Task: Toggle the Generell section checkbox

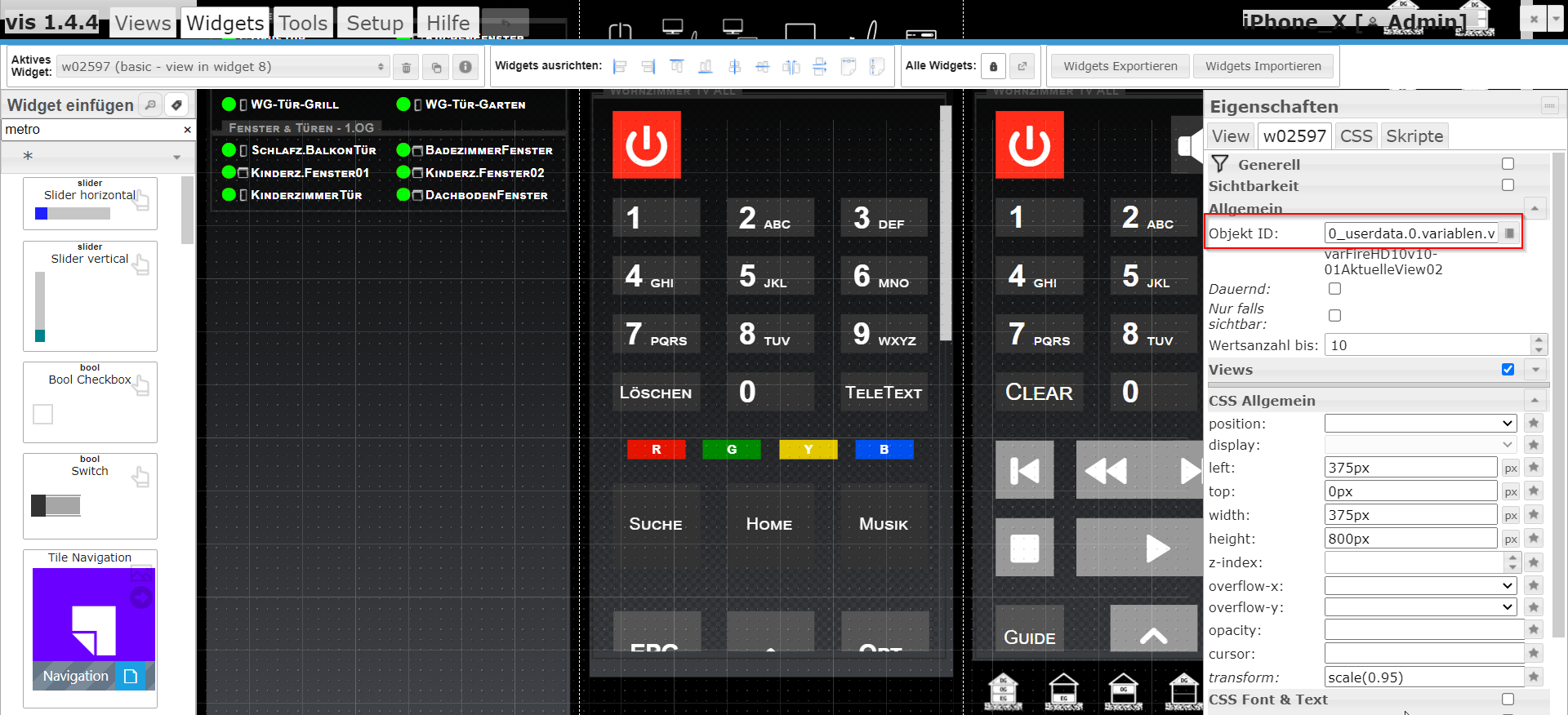Action: pos(1508,164)
